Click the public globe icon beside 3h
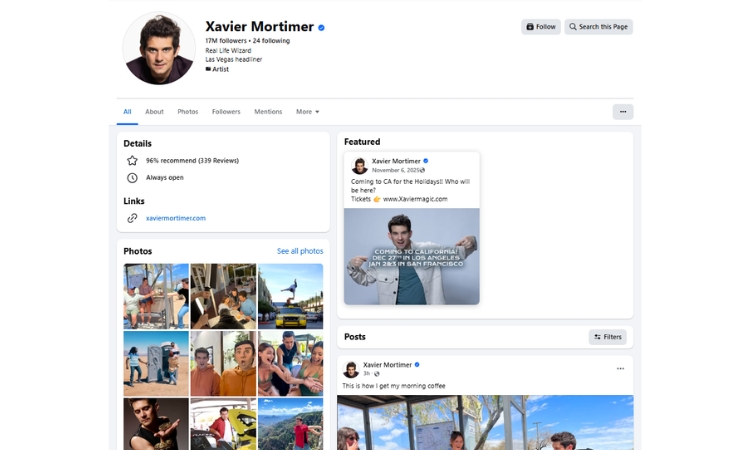Image resolution: width=750 pixels, height=450 pixels. coord(376,374)
